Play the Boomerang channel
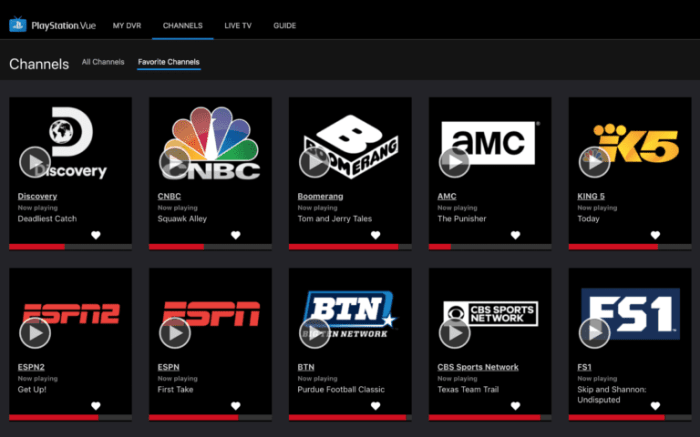 pos(315,162)
